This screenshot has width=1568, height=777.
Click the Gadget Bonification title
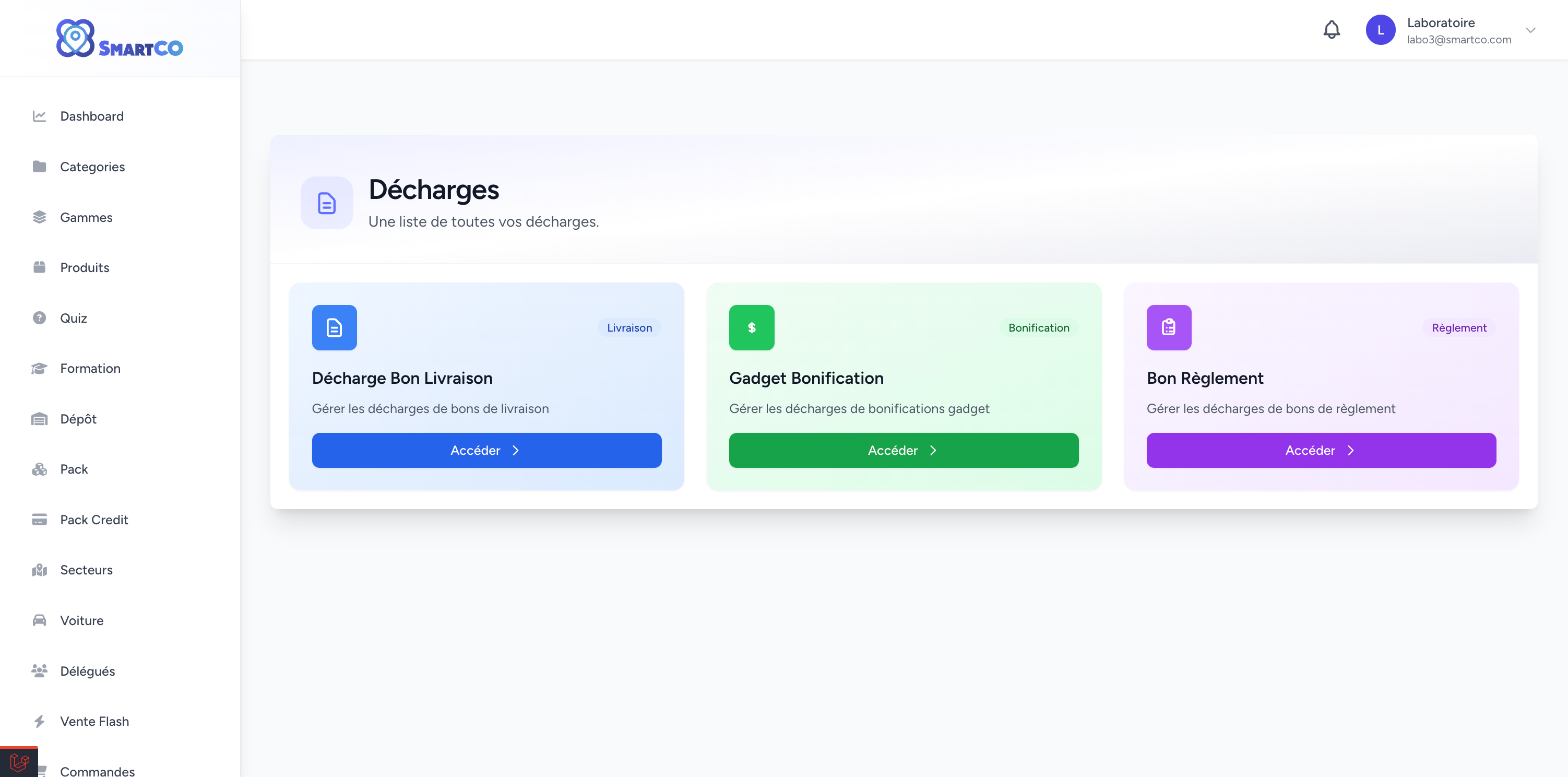click(x=806, y=378)
